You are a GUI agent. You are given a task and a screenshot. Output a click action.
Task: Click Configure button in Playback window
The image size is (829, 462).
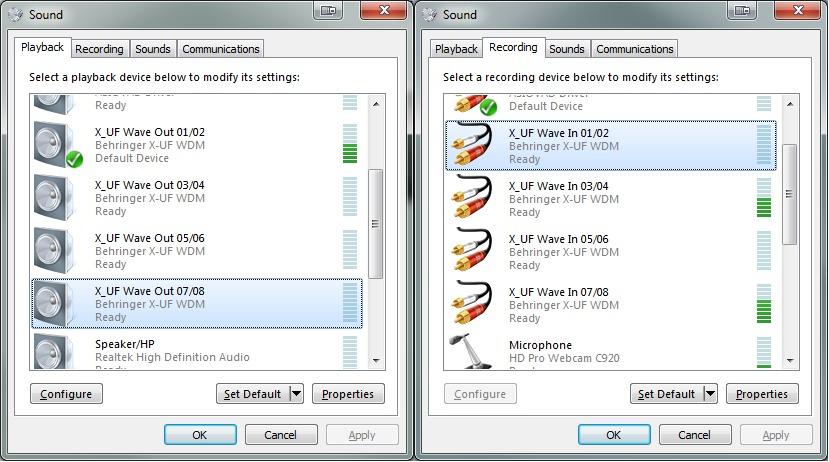(x=66, y=394)
